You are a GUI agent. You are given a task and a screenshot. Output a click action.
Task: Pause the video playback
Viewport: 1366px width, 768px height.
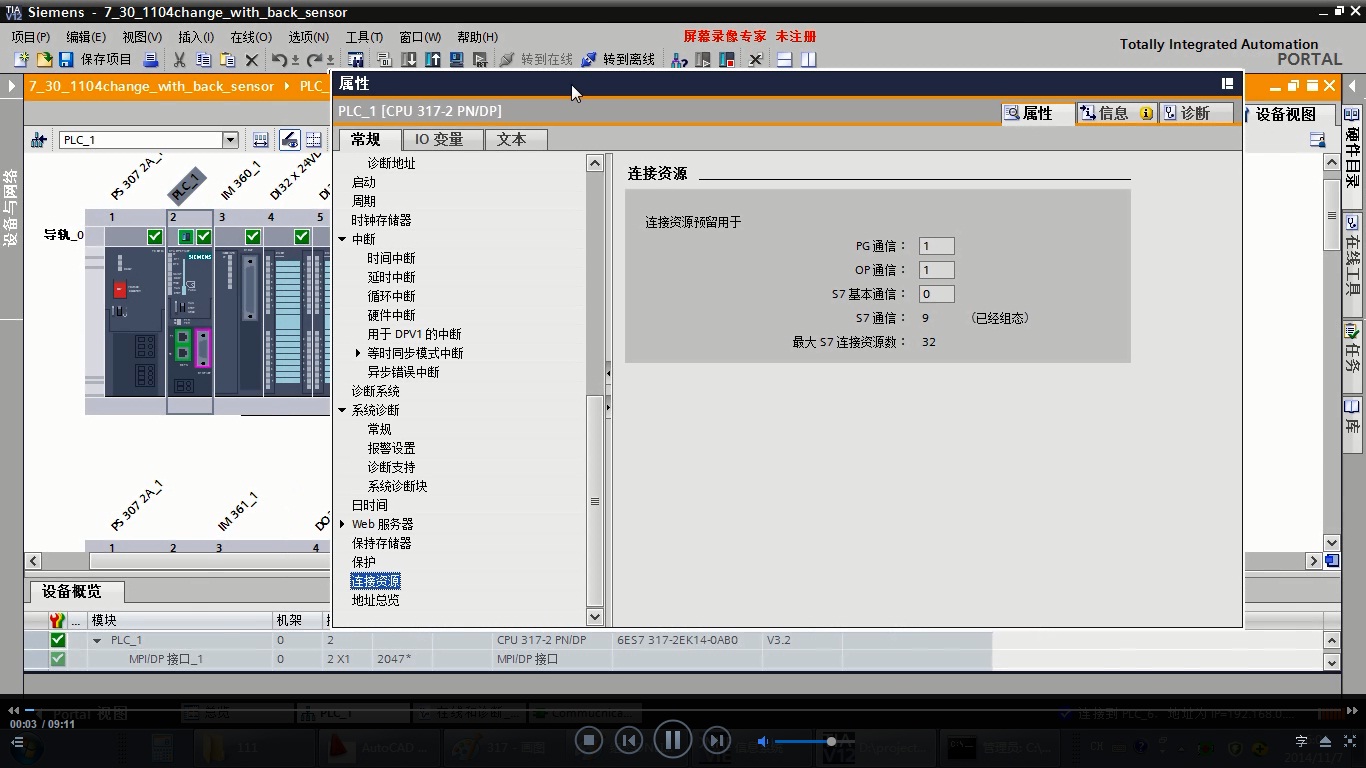pyautogui.click(x=673, y=740)
